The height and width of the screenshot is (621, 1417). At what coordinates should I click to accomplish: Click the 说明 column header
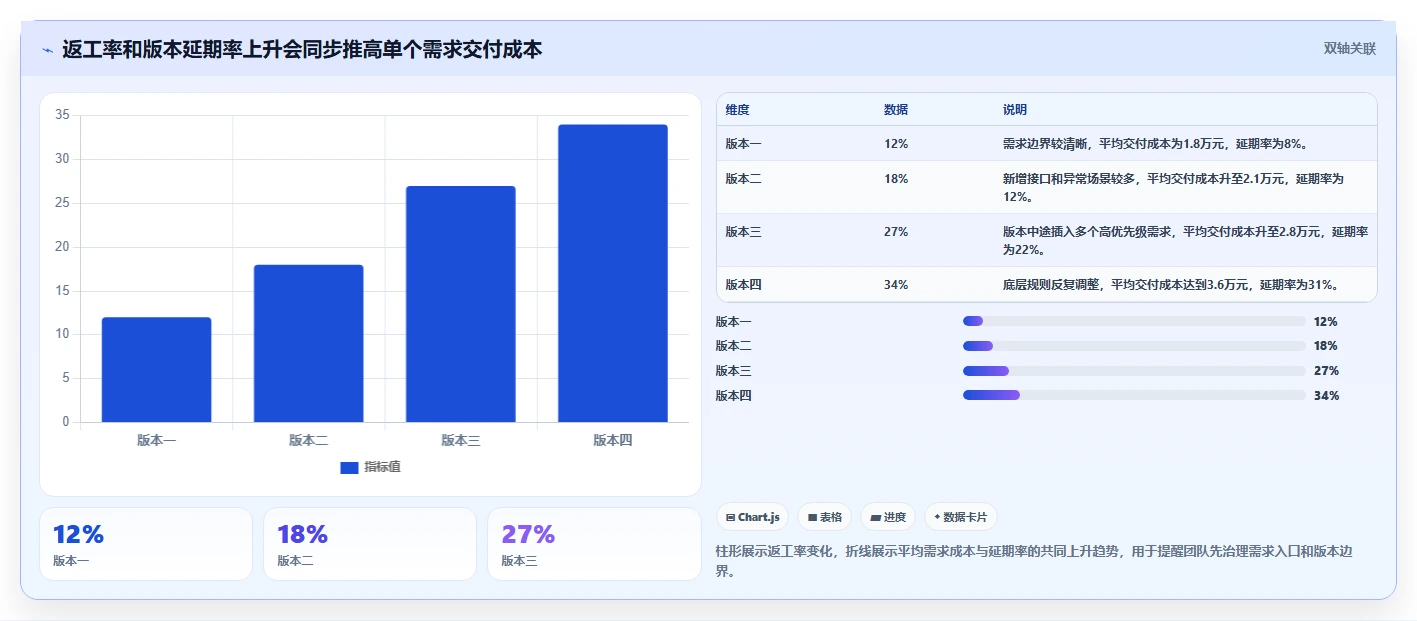click(x=1015, y=110)
